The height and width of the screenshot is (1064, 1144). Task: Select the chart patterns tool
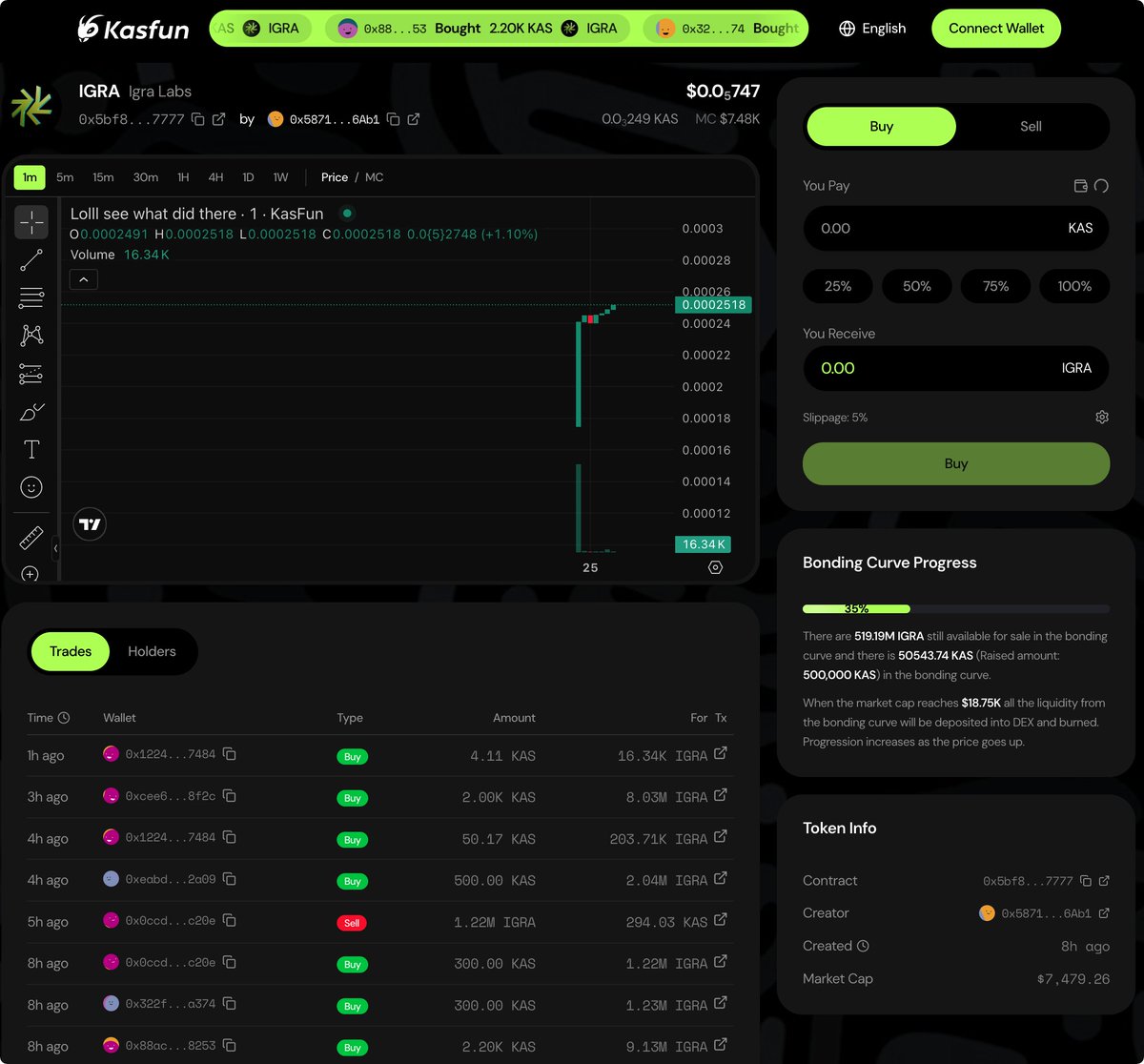[31, 336]
